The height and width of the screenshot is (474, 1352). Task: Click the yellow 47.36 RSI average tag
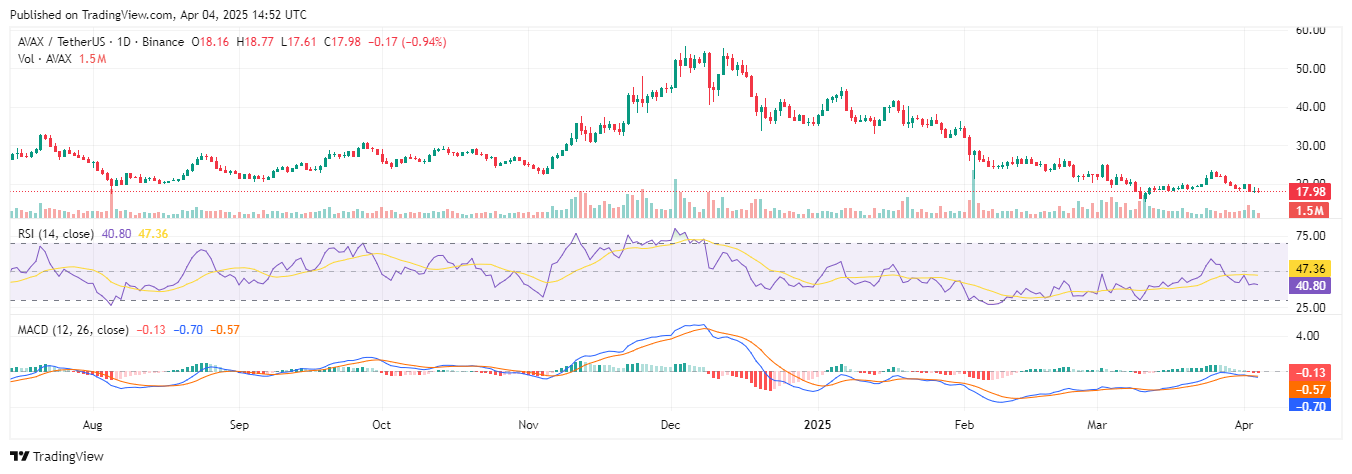pos(1310,270)
